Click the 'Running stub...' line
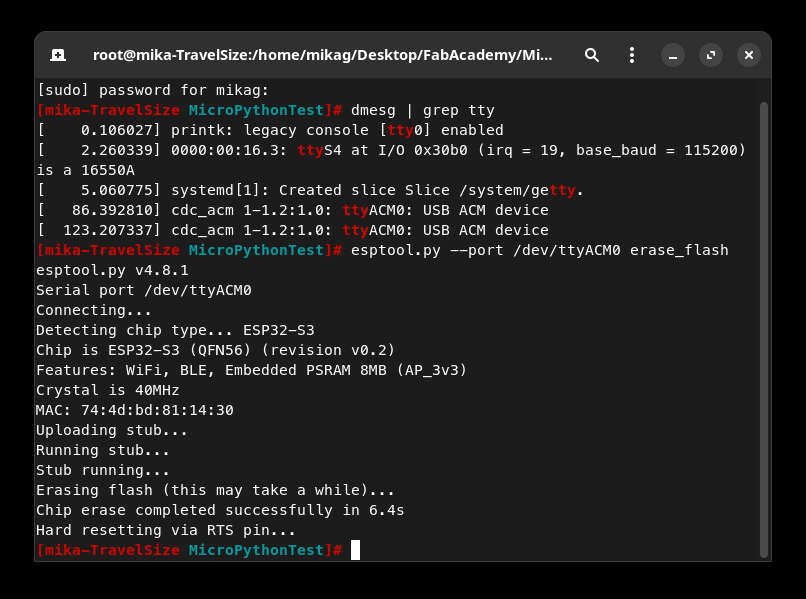This screenshot has height=599, width=806. (103, 450)
